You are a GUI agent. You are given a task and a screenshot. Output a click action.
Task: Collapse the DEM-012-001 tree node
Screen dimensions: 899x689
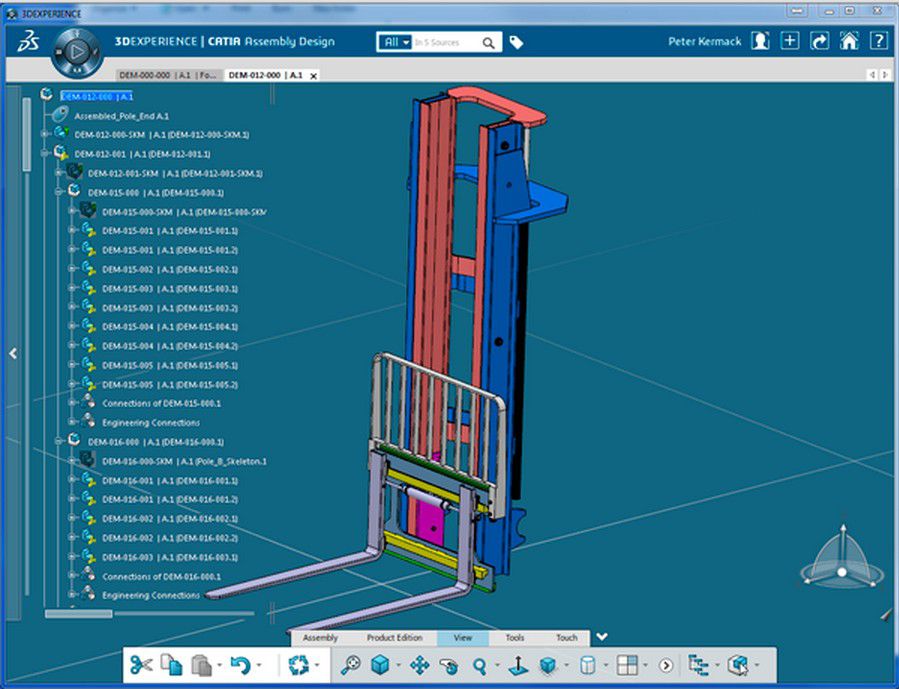pos(44,154)
